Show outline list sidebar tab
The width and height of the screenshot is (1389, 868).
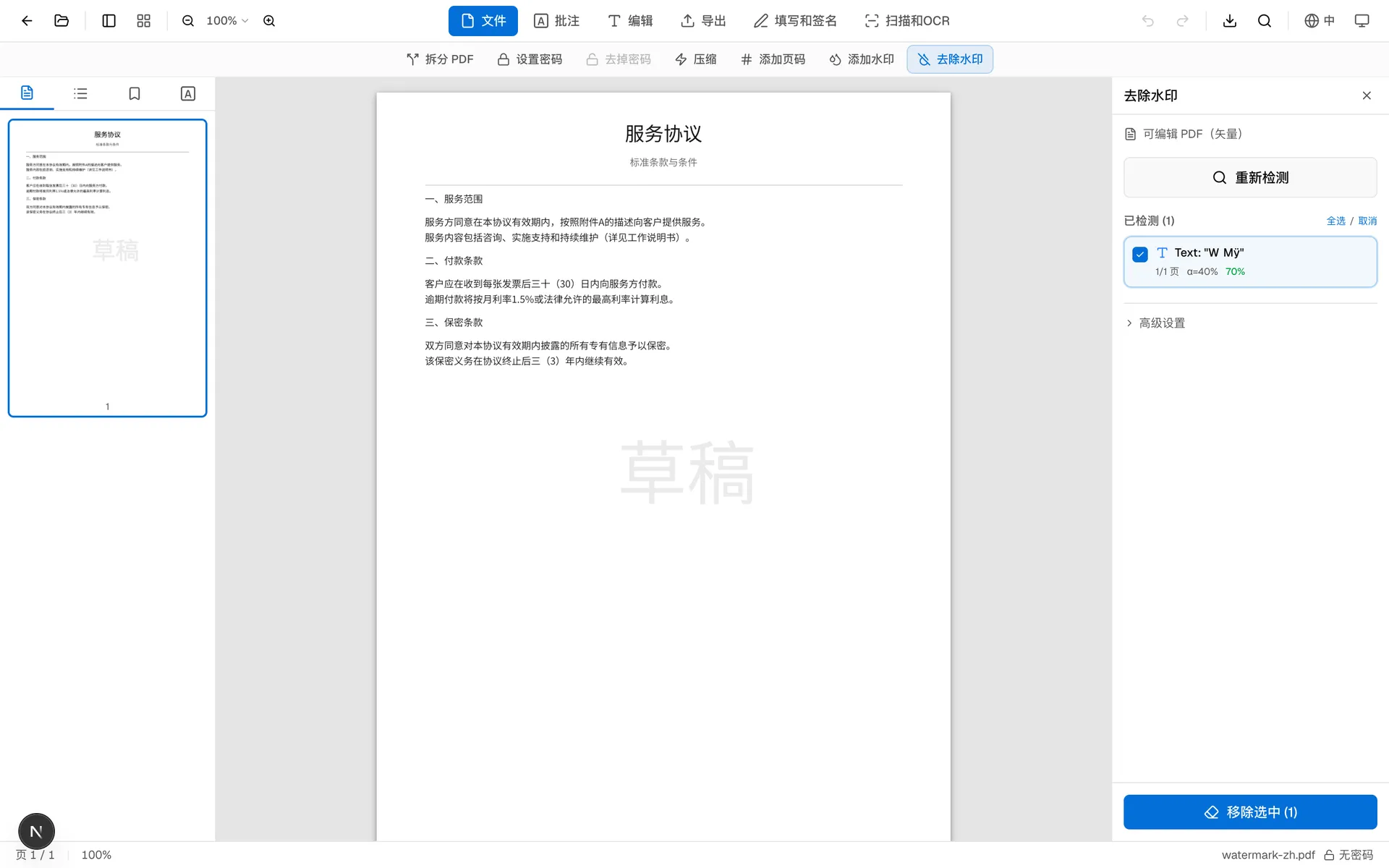point(80,93)
